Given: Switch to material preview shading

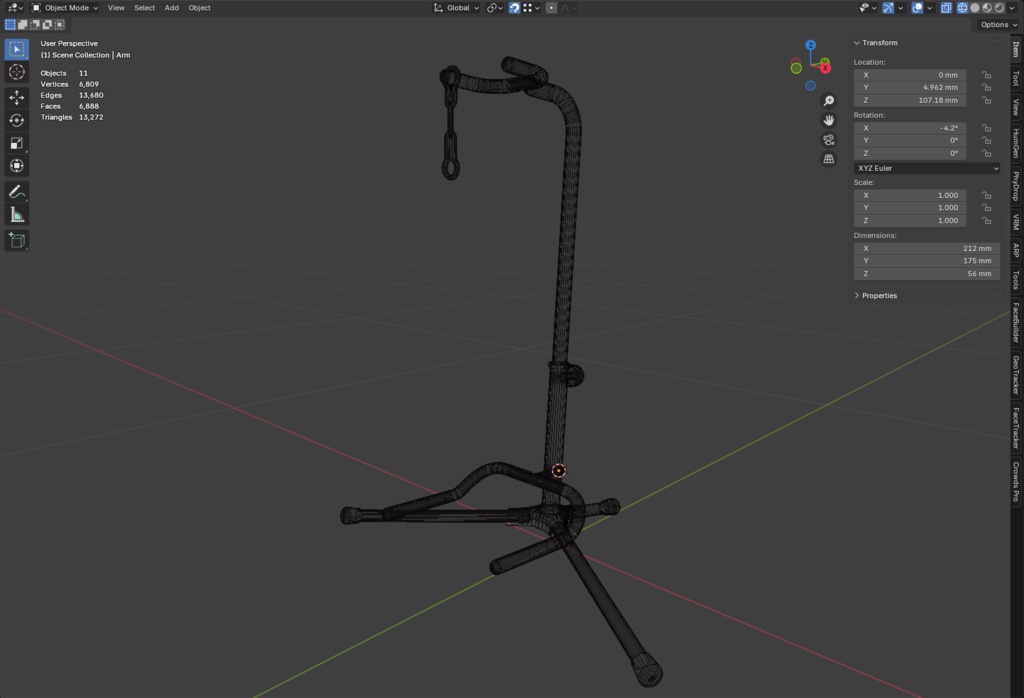Looking at the screenshot, I should click(987, 8).
